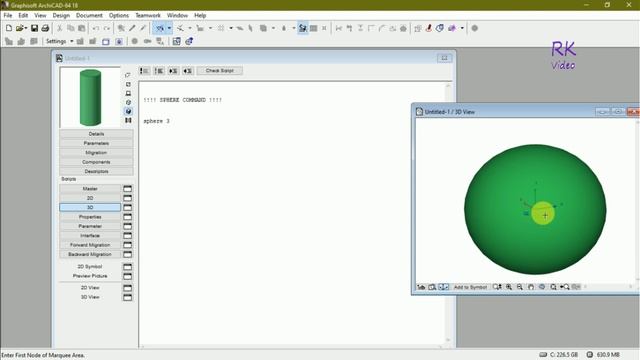The width and height of the screenshot is (640, 360).
Task: Open the View menu
Action: point(40,15)
